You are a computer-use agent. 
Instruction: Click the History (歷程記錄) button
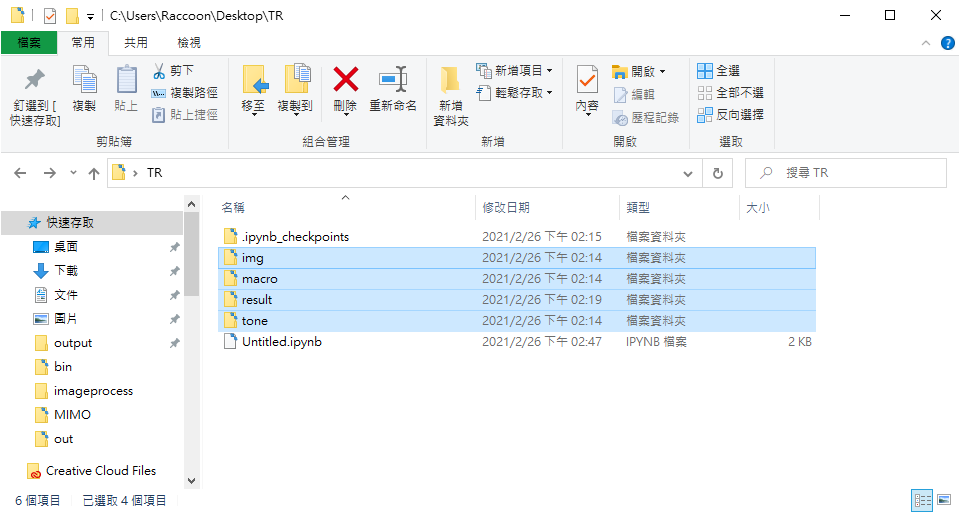tap(646, 117)
